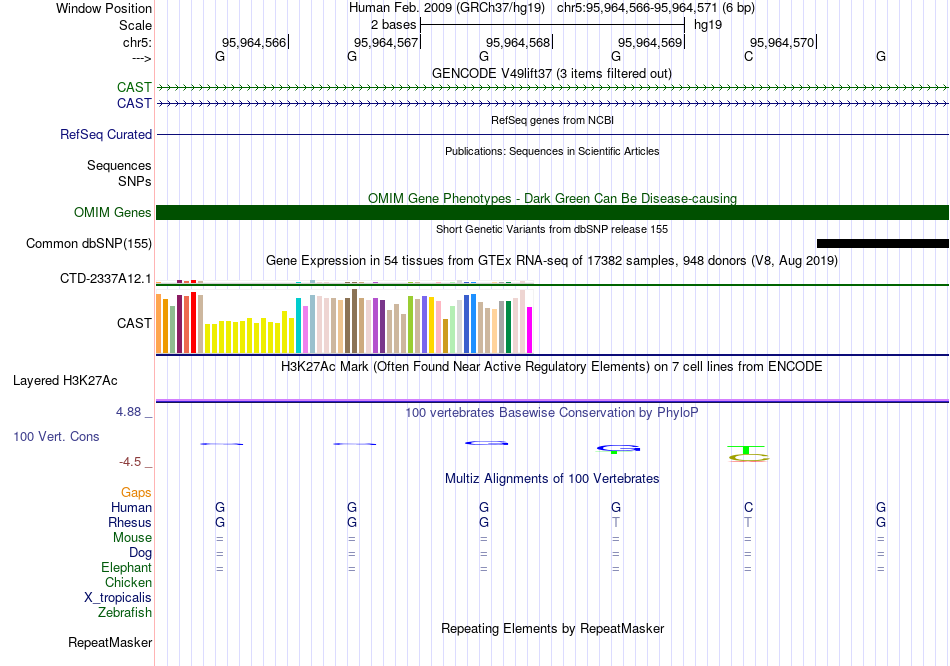This screenshot has height=666, width=950.
Task: Click the Scale row label
Action: 135,25
